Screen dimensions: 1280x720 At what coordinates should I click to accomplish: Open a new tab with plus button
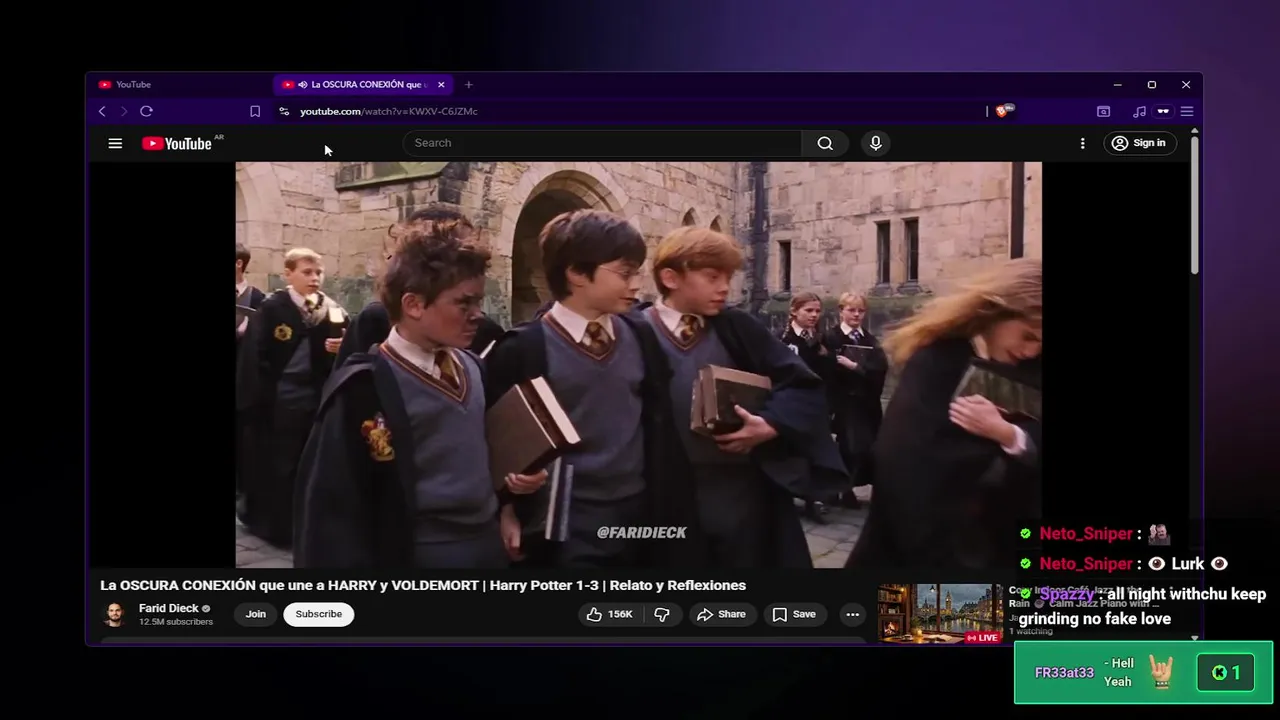click(x=468, y=85)
